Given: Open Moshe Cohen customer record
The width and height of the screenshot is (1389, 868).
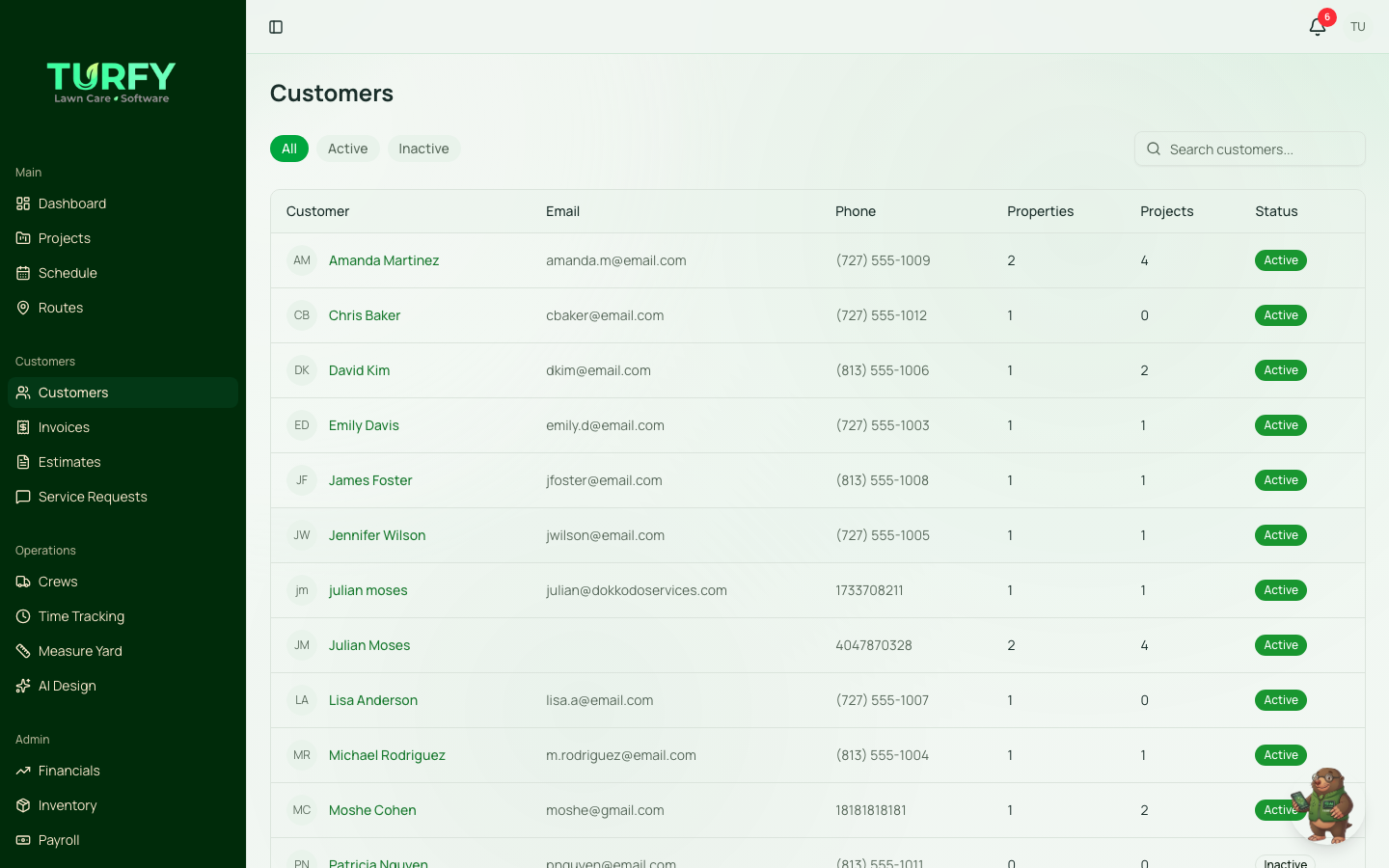Looking at the screenshot, I should click(x=372, y=810).
